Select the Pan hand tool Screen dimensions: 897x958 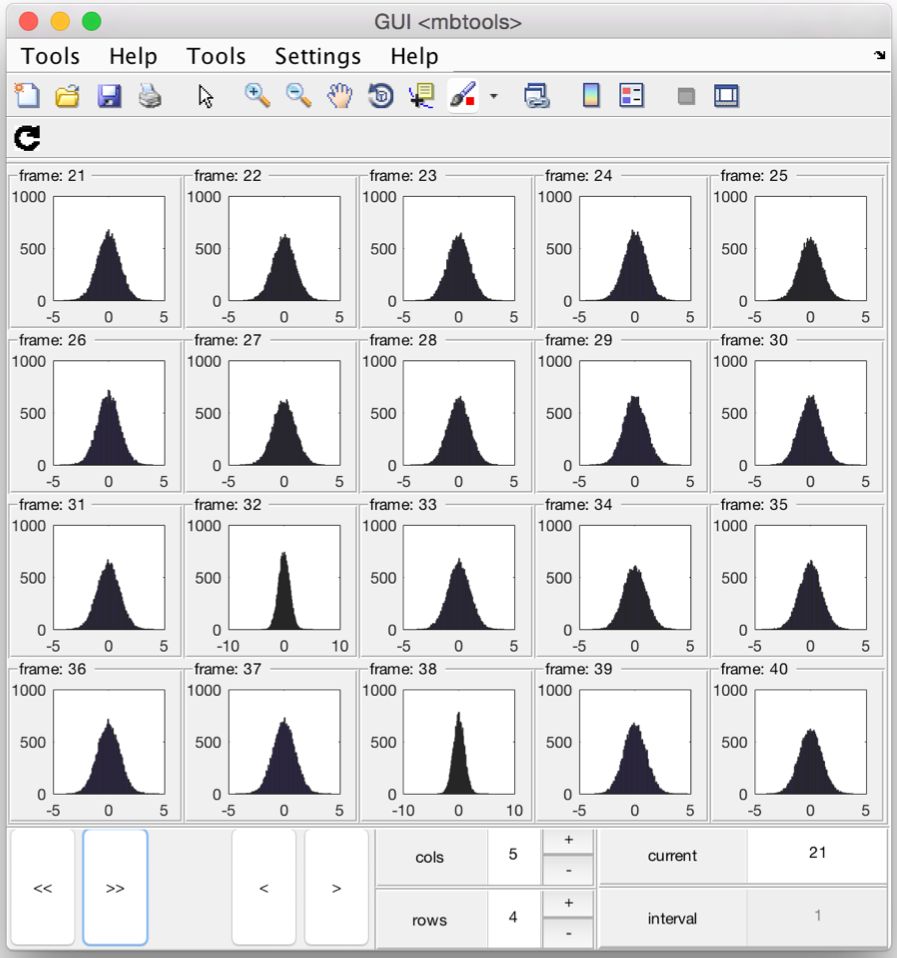click(340, 96)
